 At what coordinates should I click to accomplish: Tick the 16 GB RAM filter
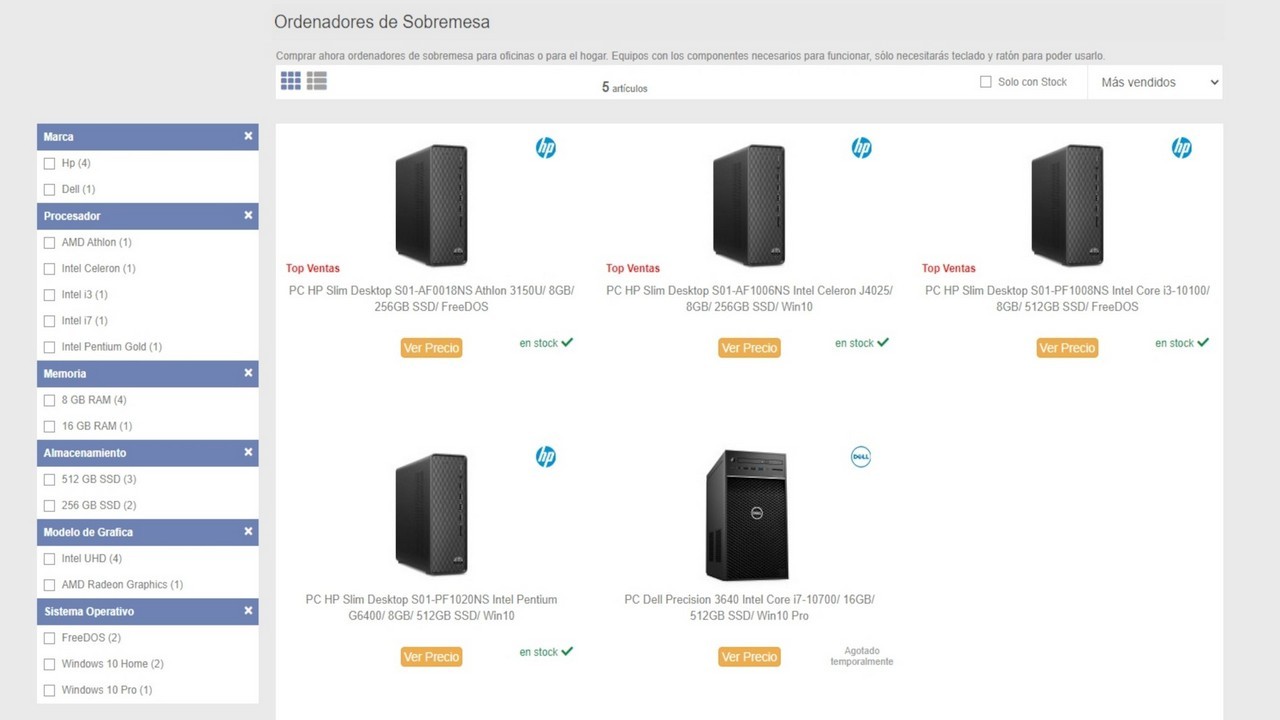click(50, 426)
